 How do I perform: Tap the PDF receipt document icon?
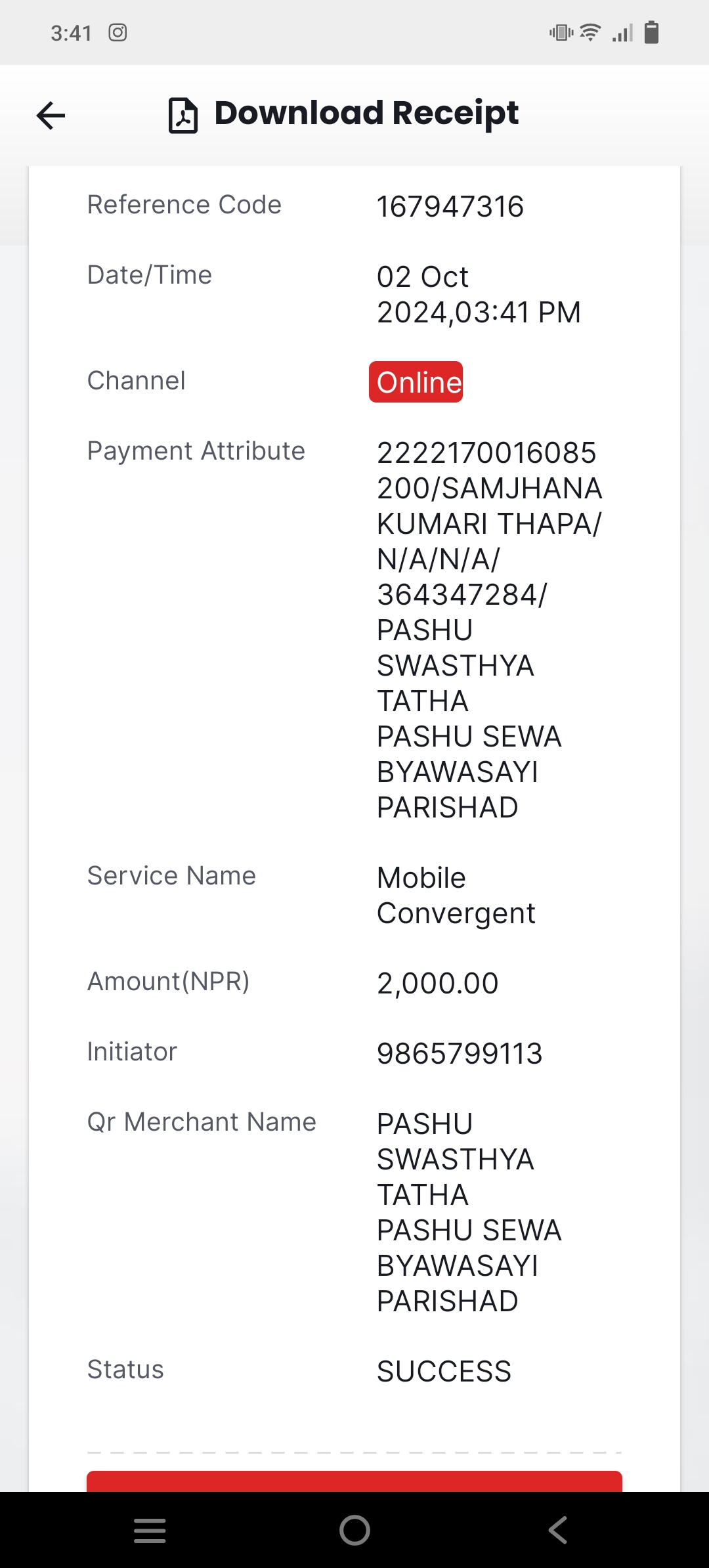[x=183, y=115]
